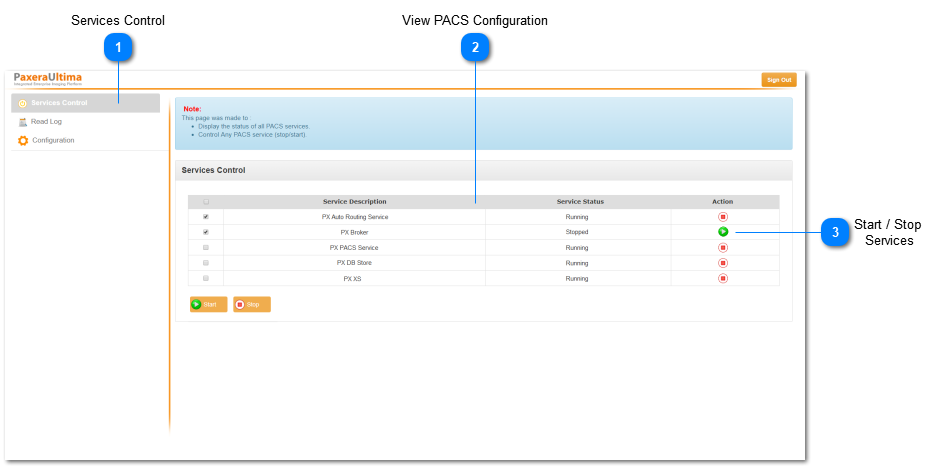The image size is (941, 469).
Task: Check the PX DB Store checkbox
Action: pos(206,263)
